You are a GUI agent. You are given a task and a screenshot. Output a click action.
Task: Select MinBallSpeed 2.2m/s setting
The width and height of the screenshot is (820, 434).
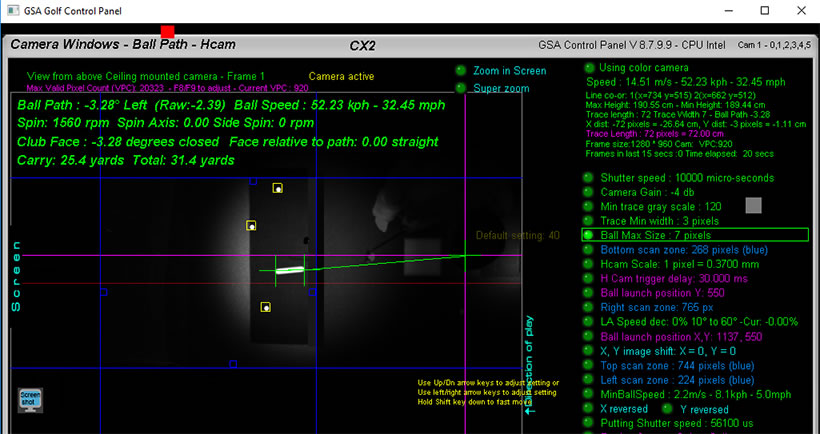point(589,394)
